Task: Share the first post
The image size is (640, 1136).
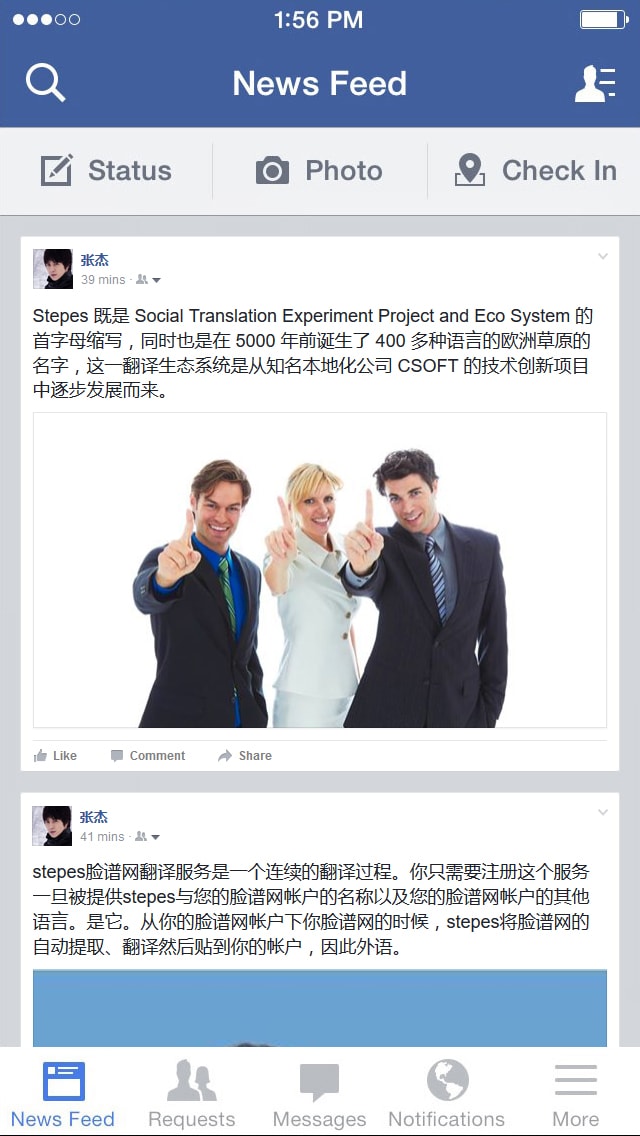Action: (245, 756)
